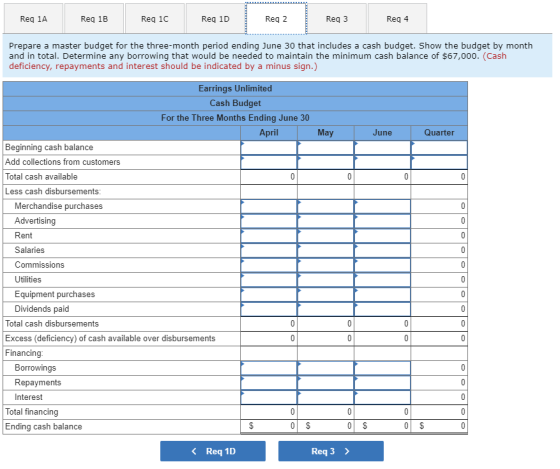Click May Repayments field
560x469 pixels.
pos(326,383)
